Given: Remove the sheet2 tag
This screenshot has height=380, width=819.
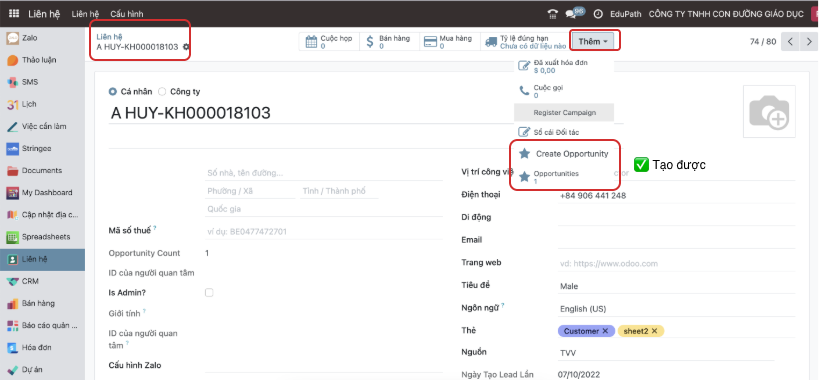Looking at the screenshot, I should pos(654,331).
